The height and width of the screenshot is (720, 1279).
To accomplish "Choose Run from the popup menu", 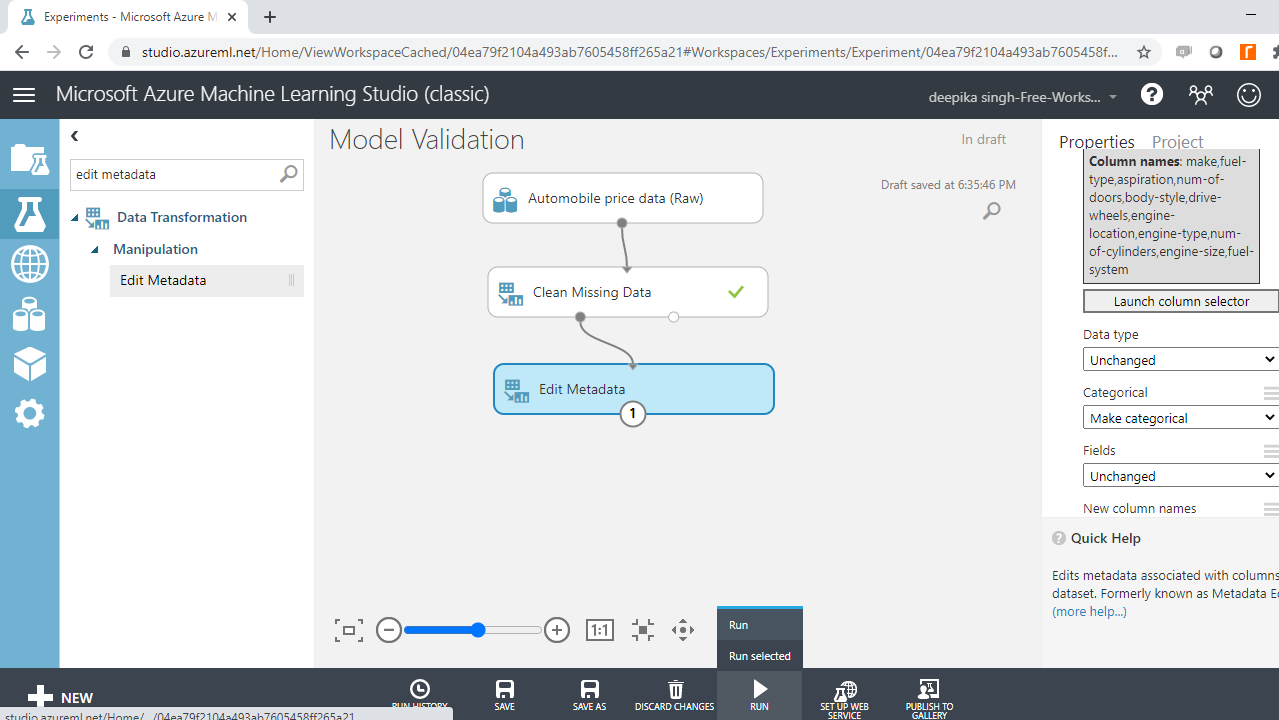I will click(x=760, y=625).
